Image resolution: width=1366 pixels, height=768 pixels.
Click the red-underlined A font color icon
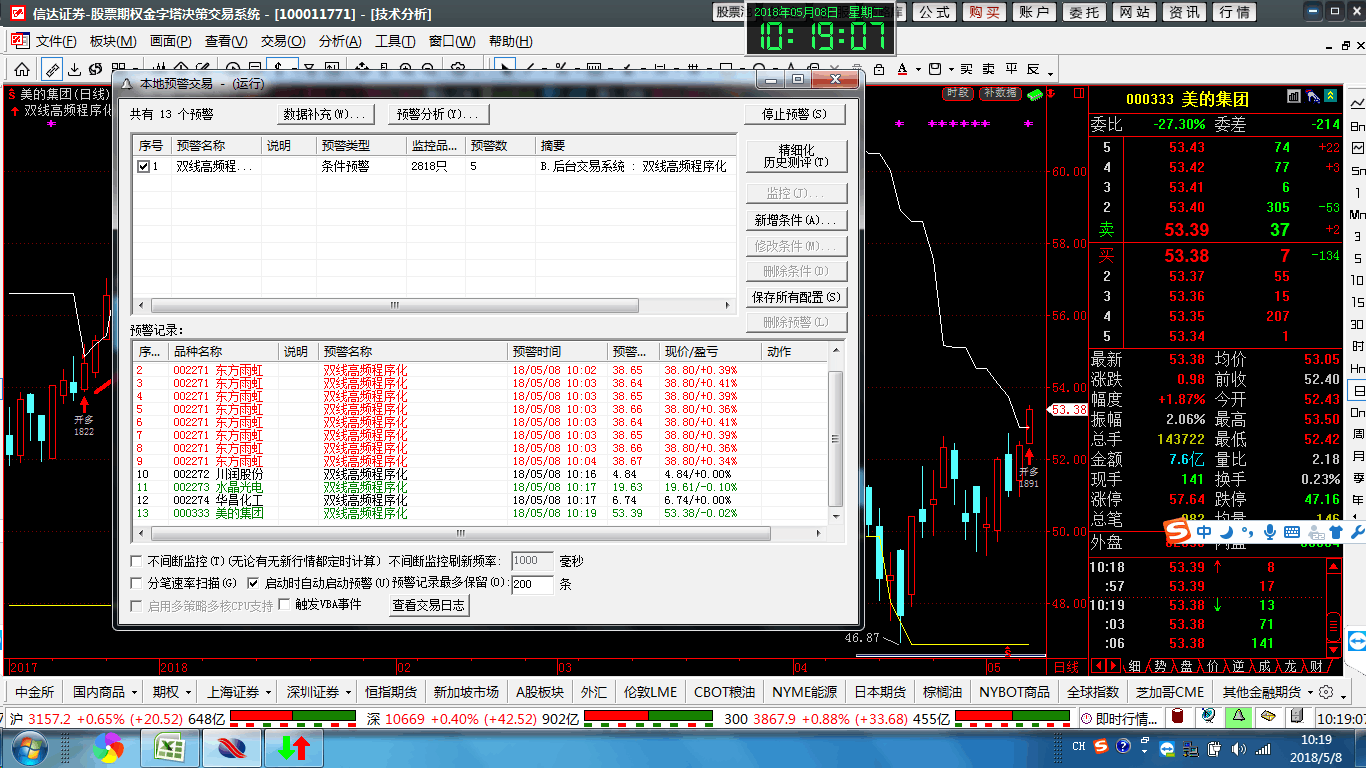coord(903,69)
